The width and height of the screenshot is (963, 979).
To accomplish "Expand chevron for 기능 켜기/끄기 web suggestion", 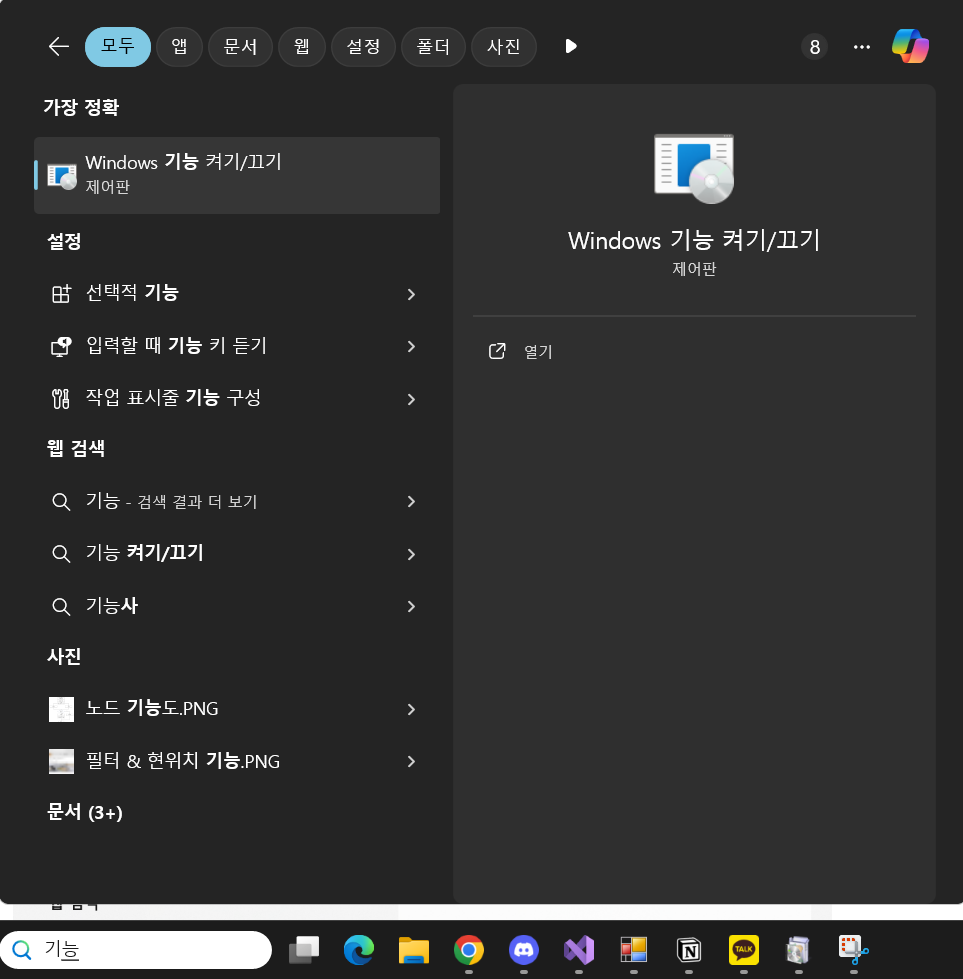I will pos(411,554).
